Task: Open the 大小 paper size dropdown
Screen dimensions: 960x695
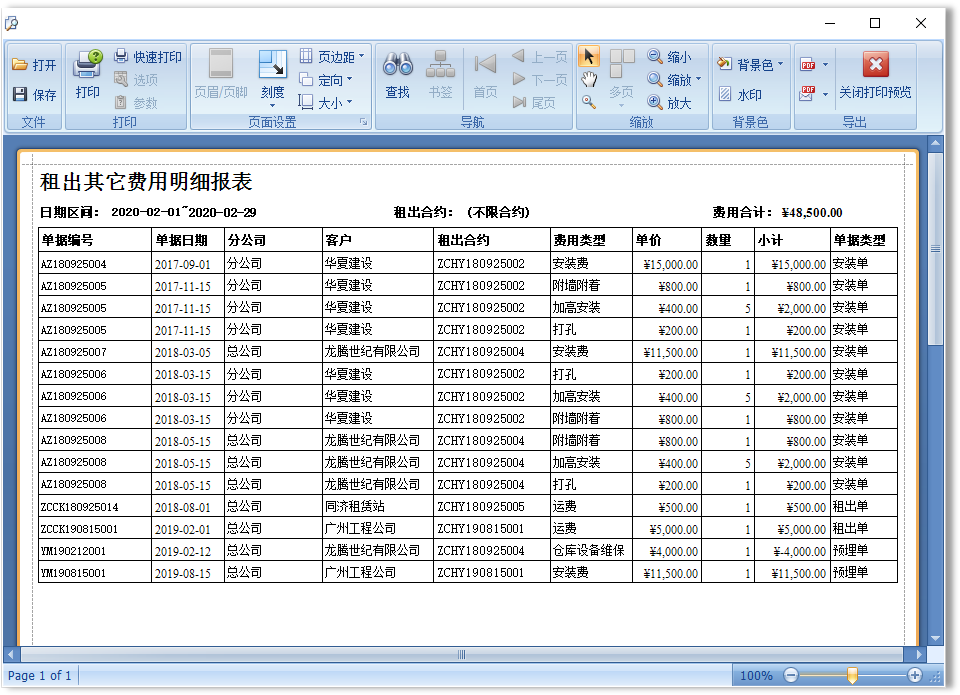Action: pos(326,102)
